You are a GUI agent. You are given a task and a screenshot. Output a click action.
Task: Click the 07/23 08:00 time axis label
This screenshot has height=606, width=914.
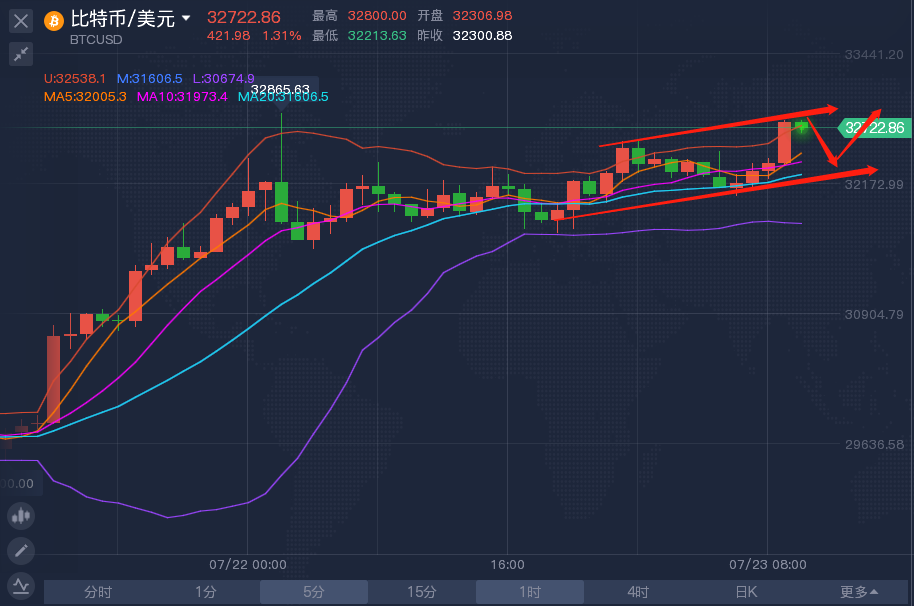click(x=768, y=565)
